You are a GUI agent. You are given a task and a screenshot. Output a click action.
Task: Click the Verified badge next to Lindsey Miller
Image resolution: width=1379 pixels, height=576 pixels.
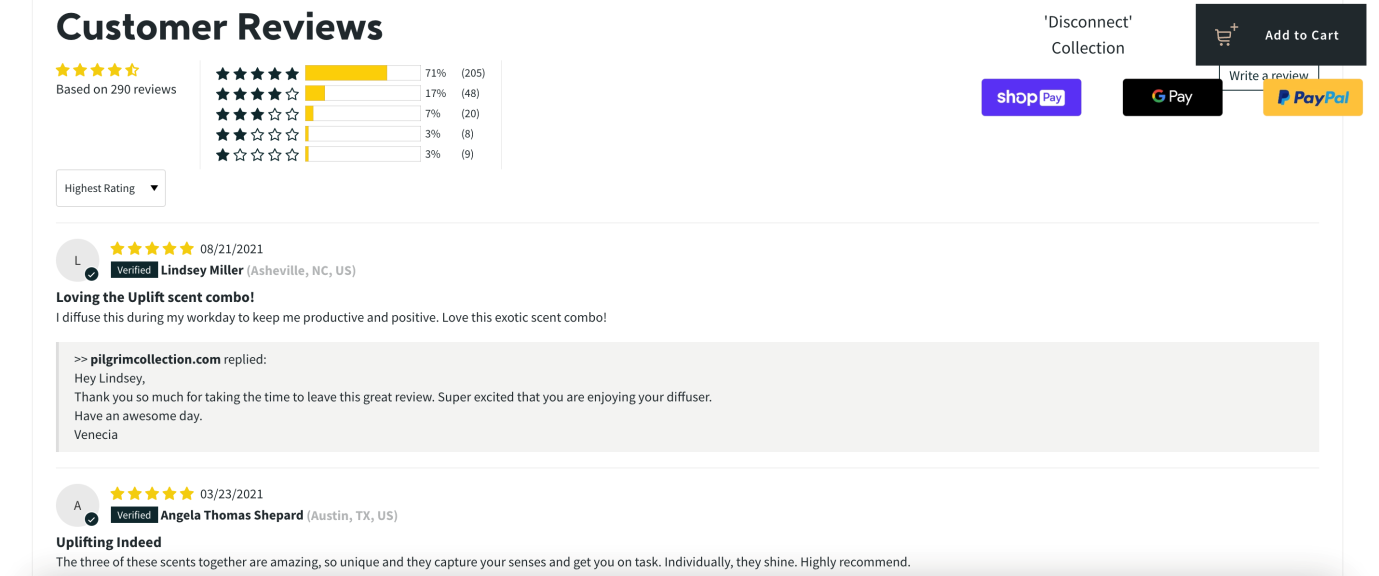(134, 270)
